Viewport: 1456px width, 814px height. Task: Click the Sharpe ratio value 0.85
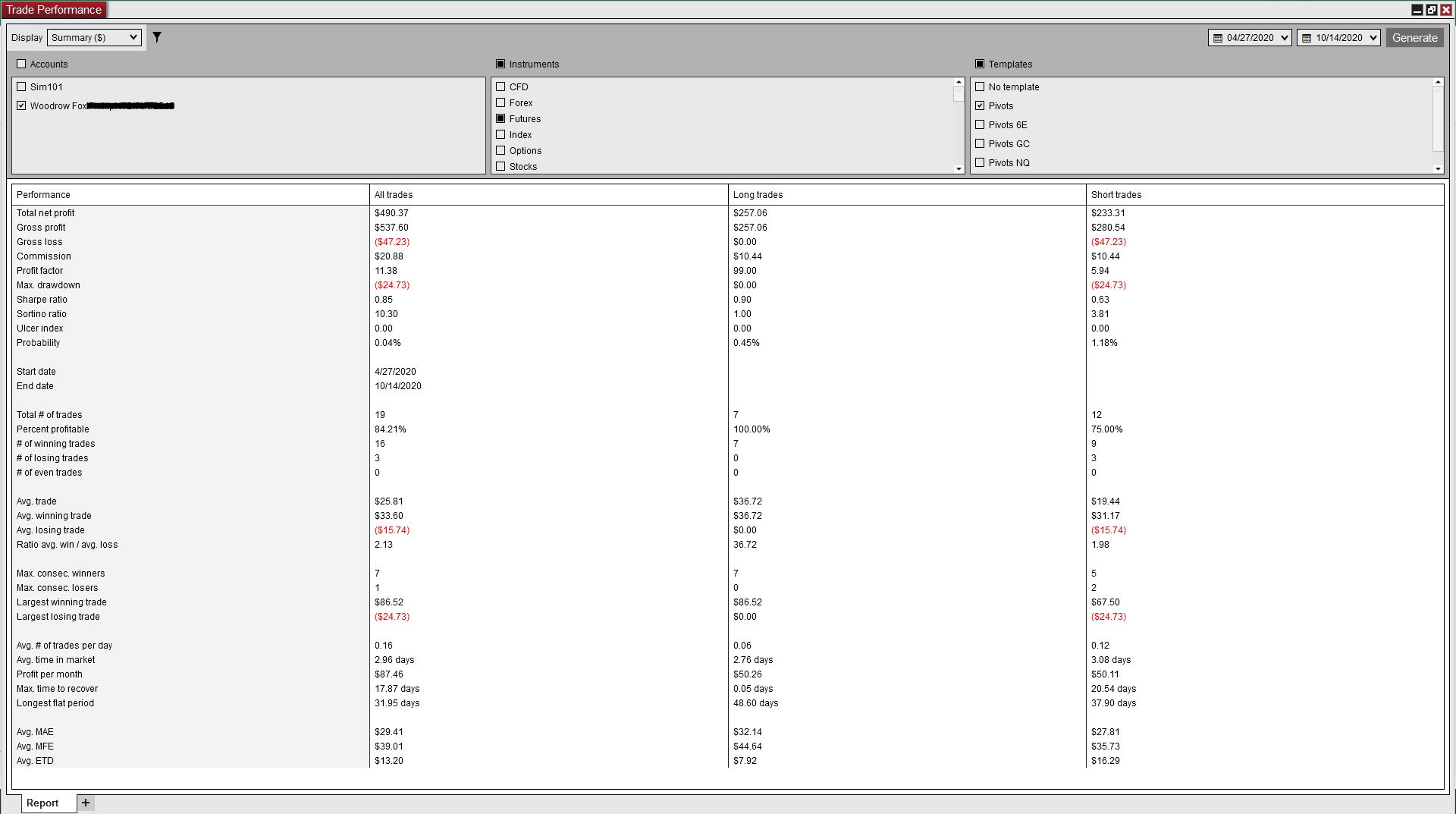pos(384,300)
